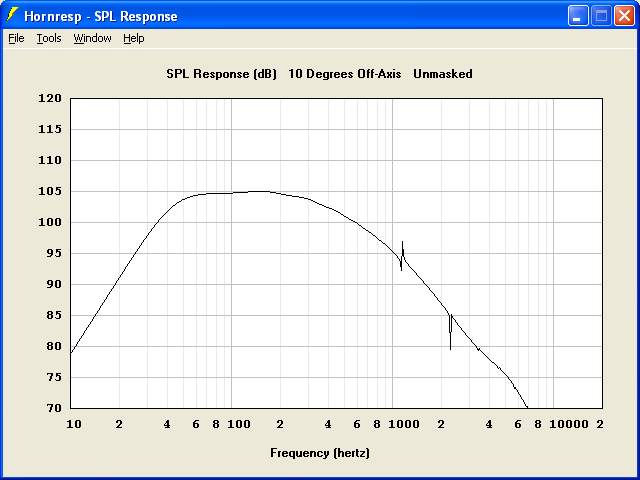This screenshot has height=480, width=640.
Task: Open the File menu
Action: (x=16, y=38)
